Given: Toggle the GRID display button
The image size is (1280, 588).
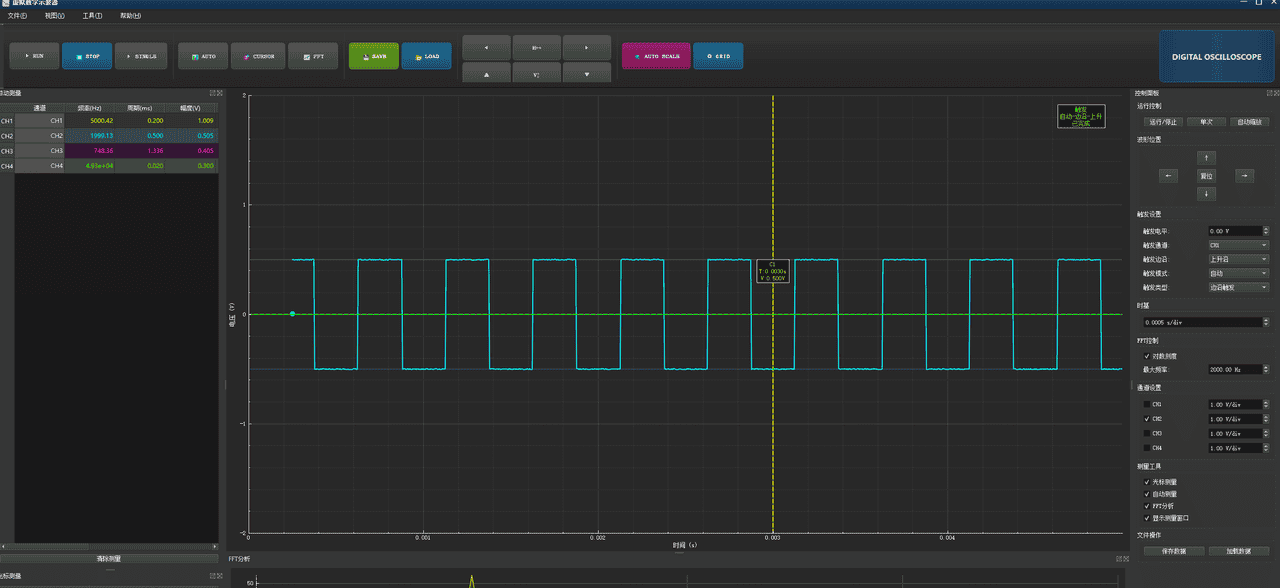Looking at the screenshot, I should tap(717, 56).
